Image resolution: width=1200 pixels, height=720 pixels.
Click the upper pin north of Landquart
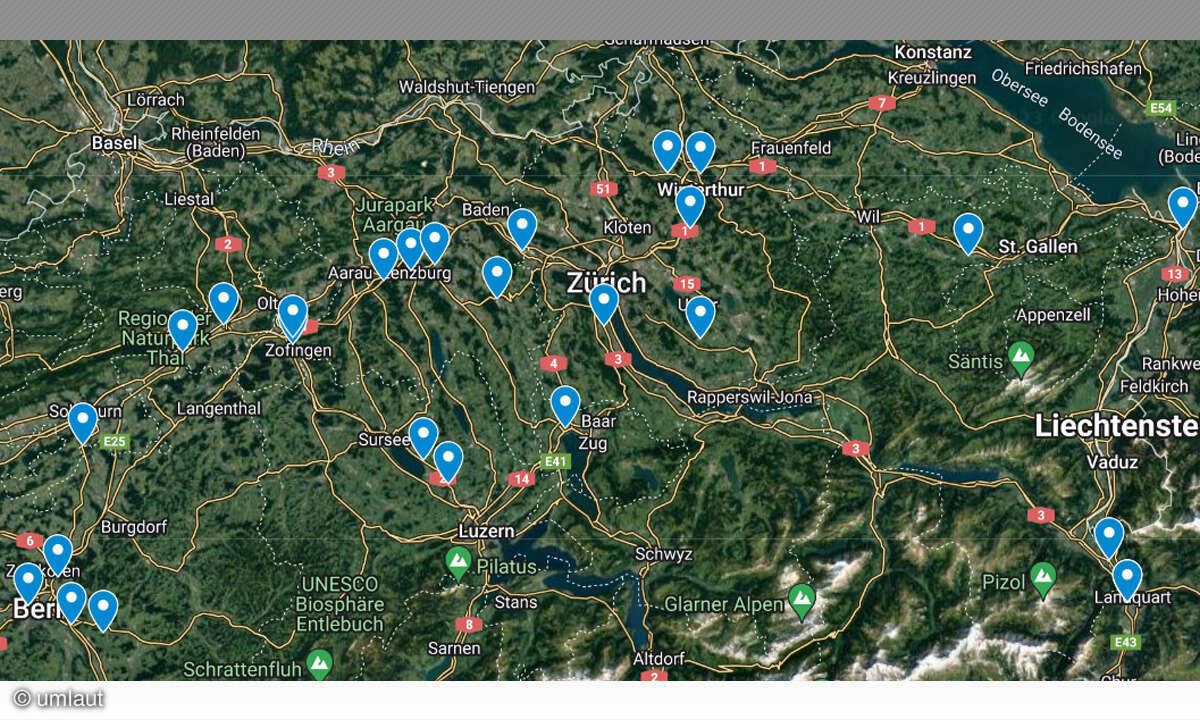tap(1109, 537)
